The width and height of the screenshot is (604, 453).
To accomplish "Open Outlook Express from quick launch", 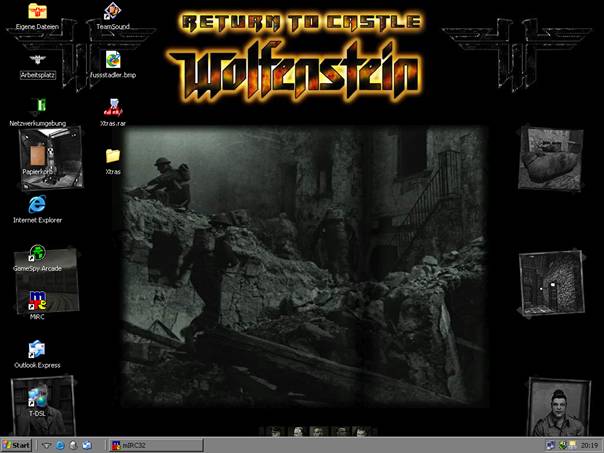I will [x=87, y=445].
